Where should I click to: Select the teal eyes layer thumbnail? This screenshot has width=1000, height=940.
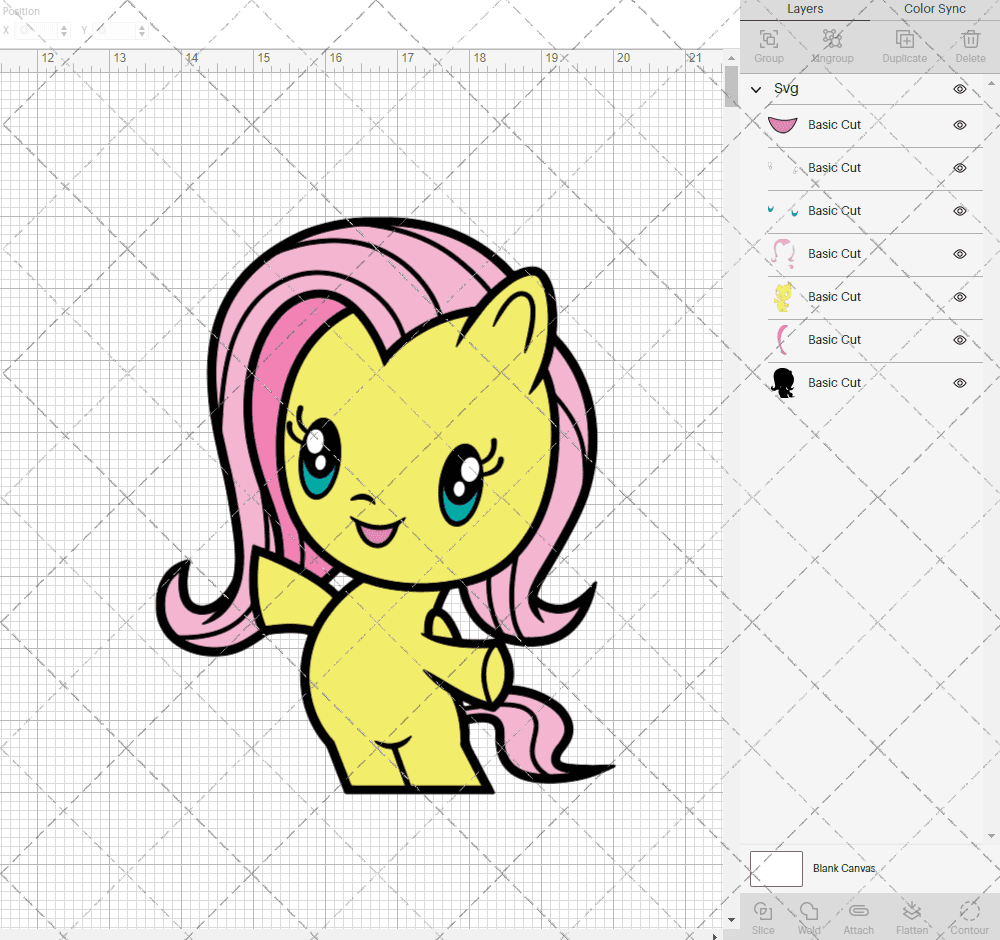pyautogui.click(x=783, y=210)
